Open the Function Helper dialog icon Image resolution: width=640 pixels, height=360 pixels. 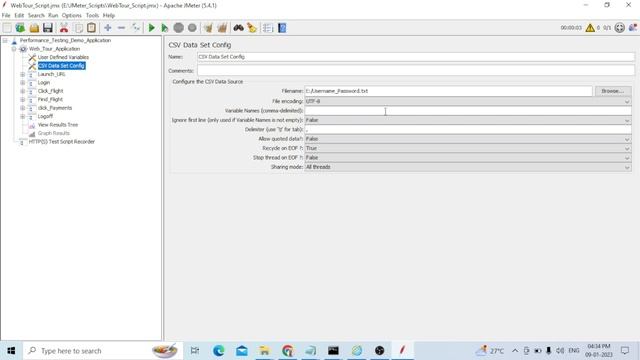coord(268,28)
